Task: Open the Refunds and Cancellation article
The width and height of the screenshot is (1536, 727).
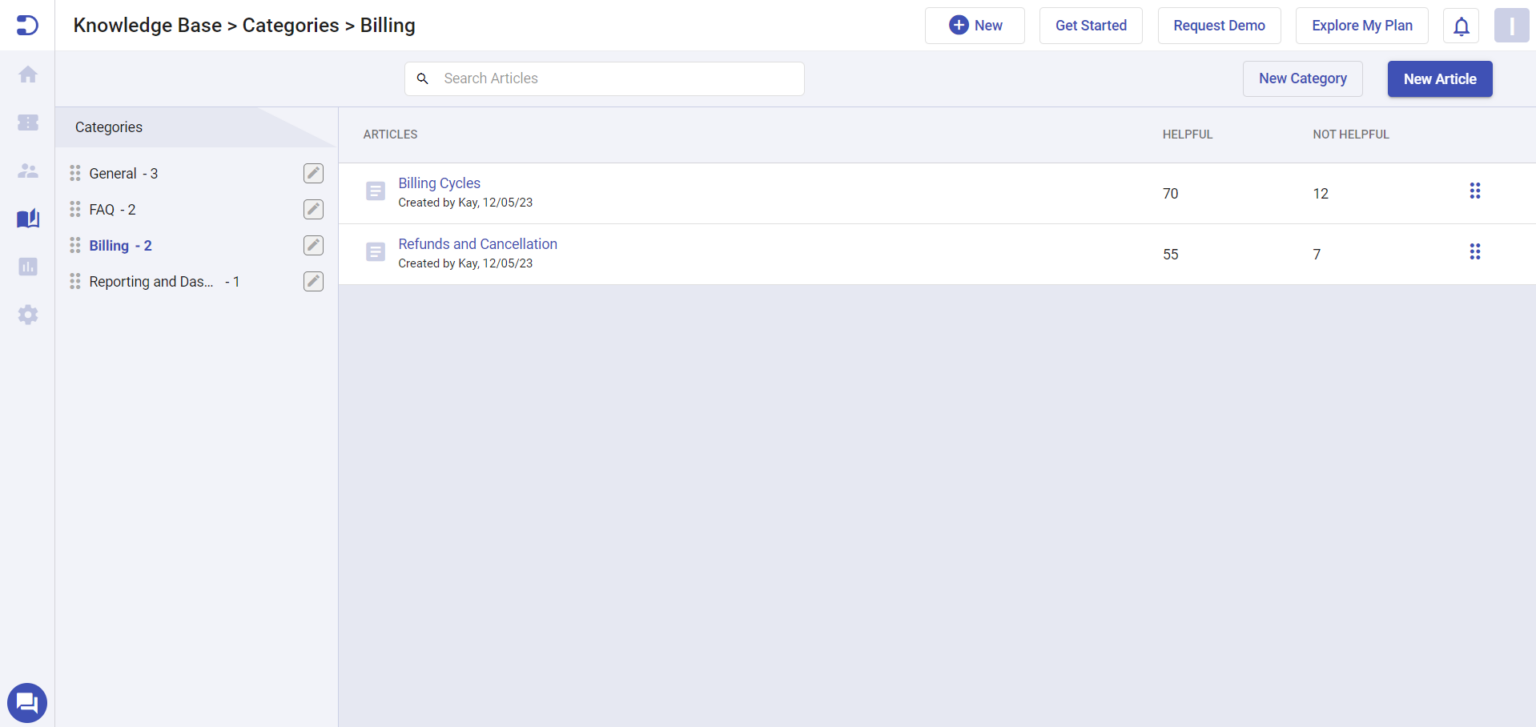Action: (477, 244)
